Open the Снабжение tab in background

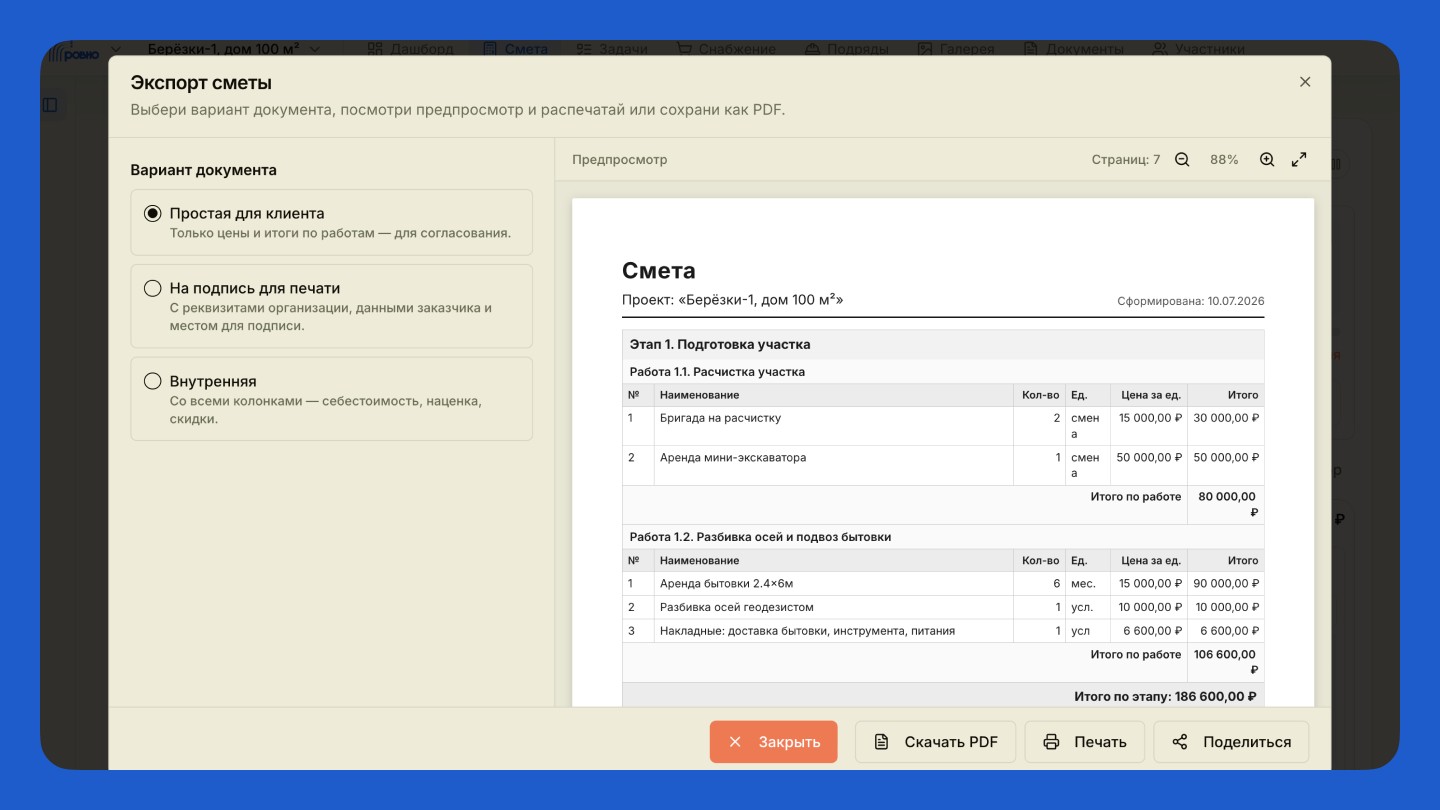pos(726,48)
